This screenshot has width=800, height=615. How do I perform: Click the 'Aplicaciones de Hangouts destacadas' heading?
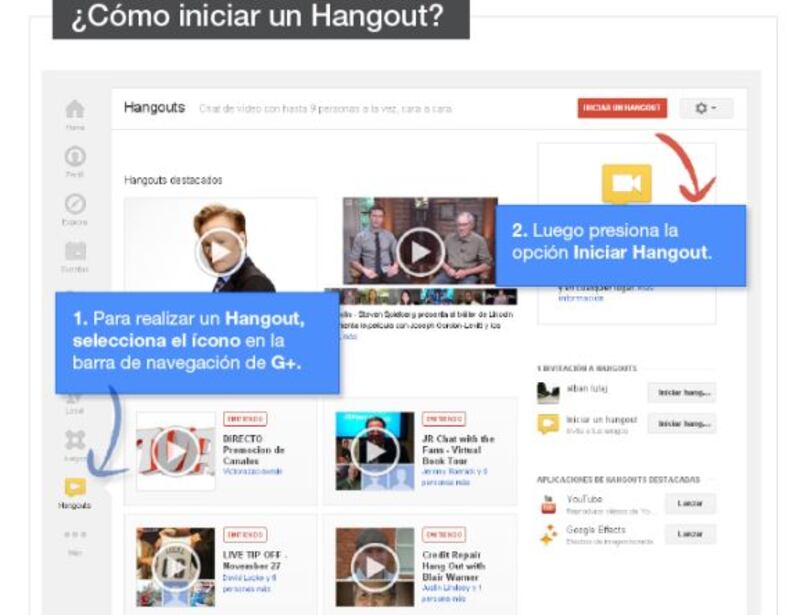618,480
